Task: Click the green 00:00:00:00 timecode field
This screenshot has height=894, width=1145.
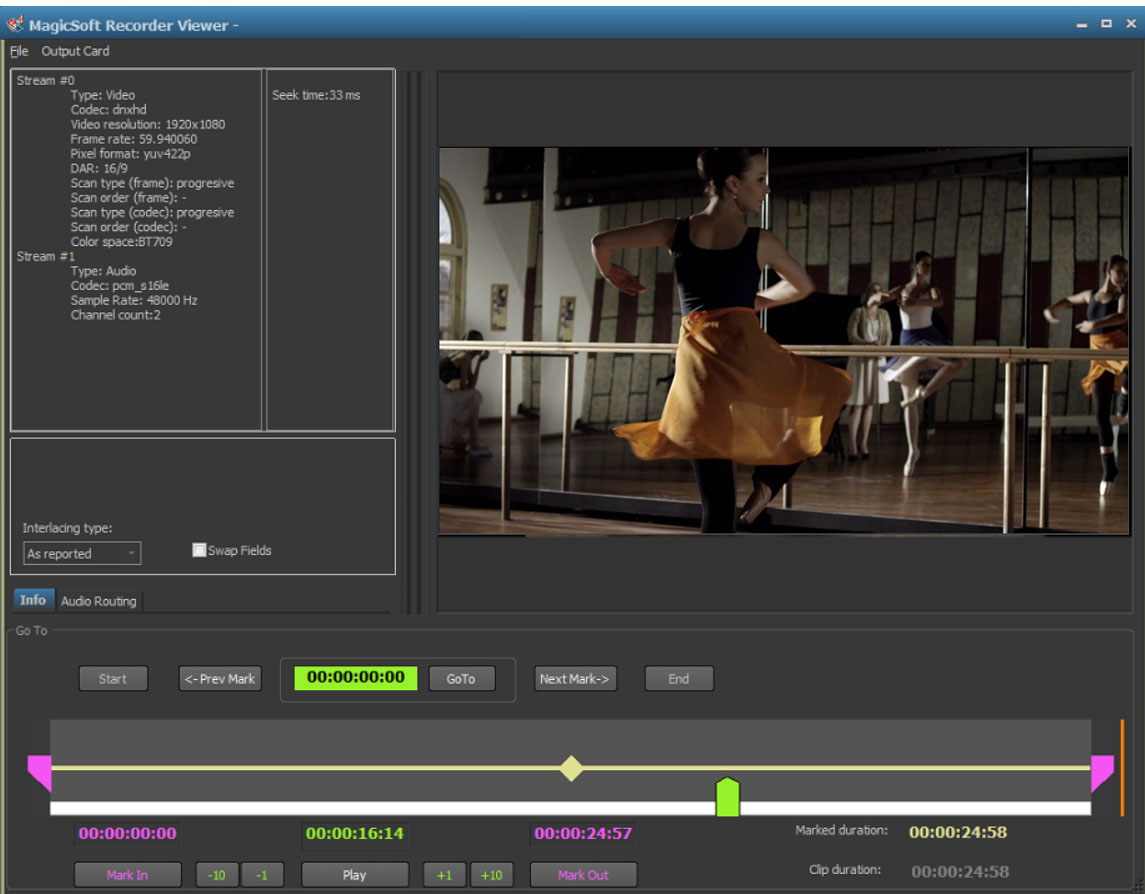Action: pos(352,678)
